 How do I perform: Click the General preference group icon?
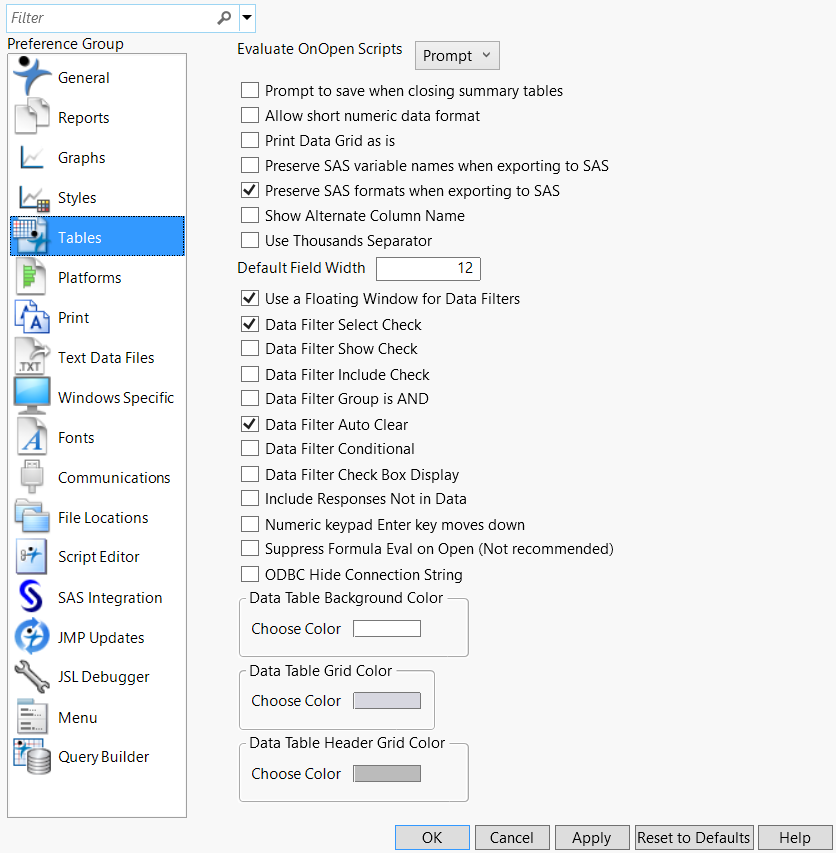[32, 76]
